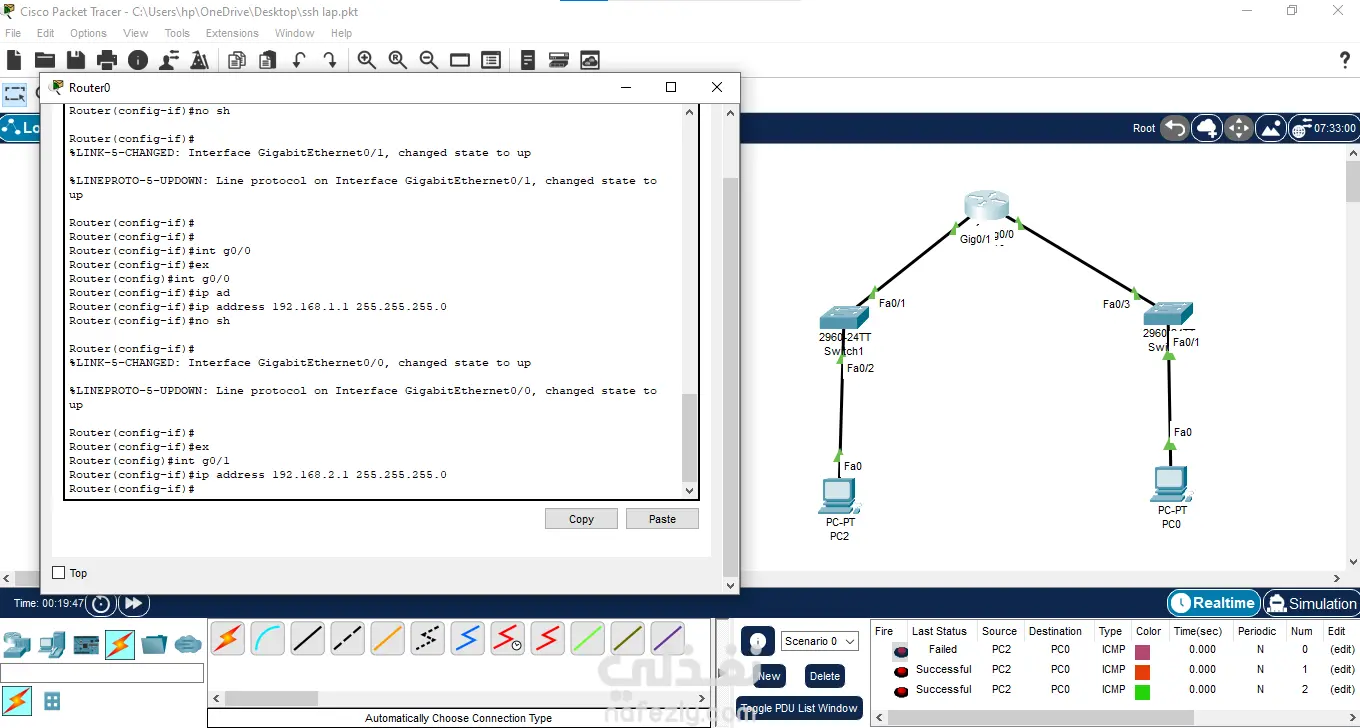Print the workspace with the printer icon
The height and width of the screenshot is (728, 1360).
[107, 60]
